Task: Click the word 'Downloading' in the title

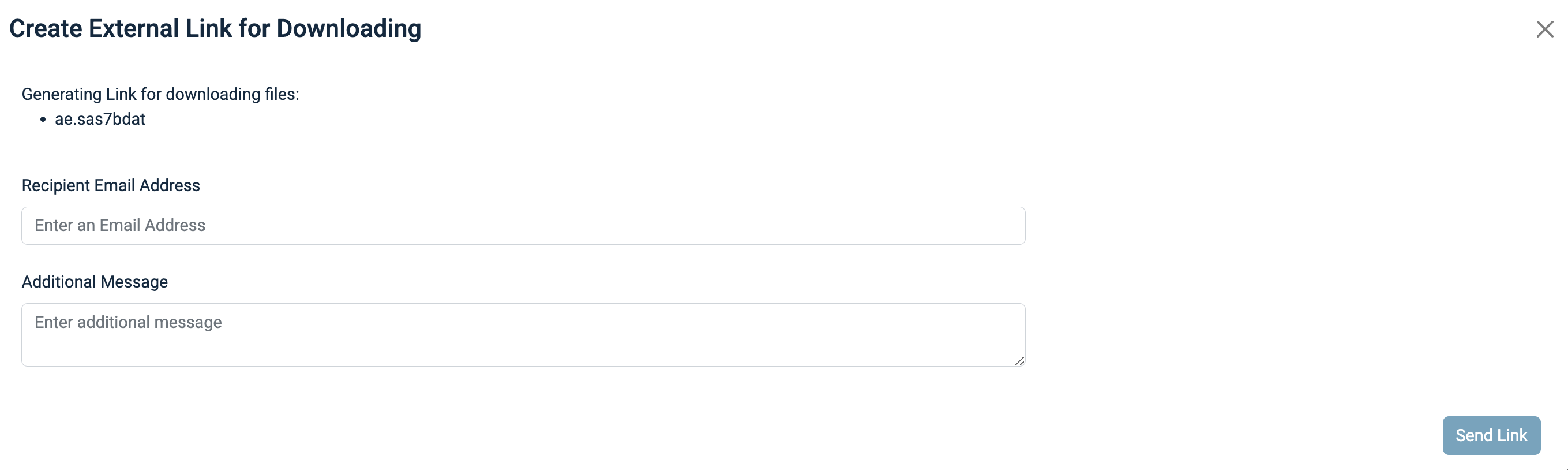Action: 348,29
